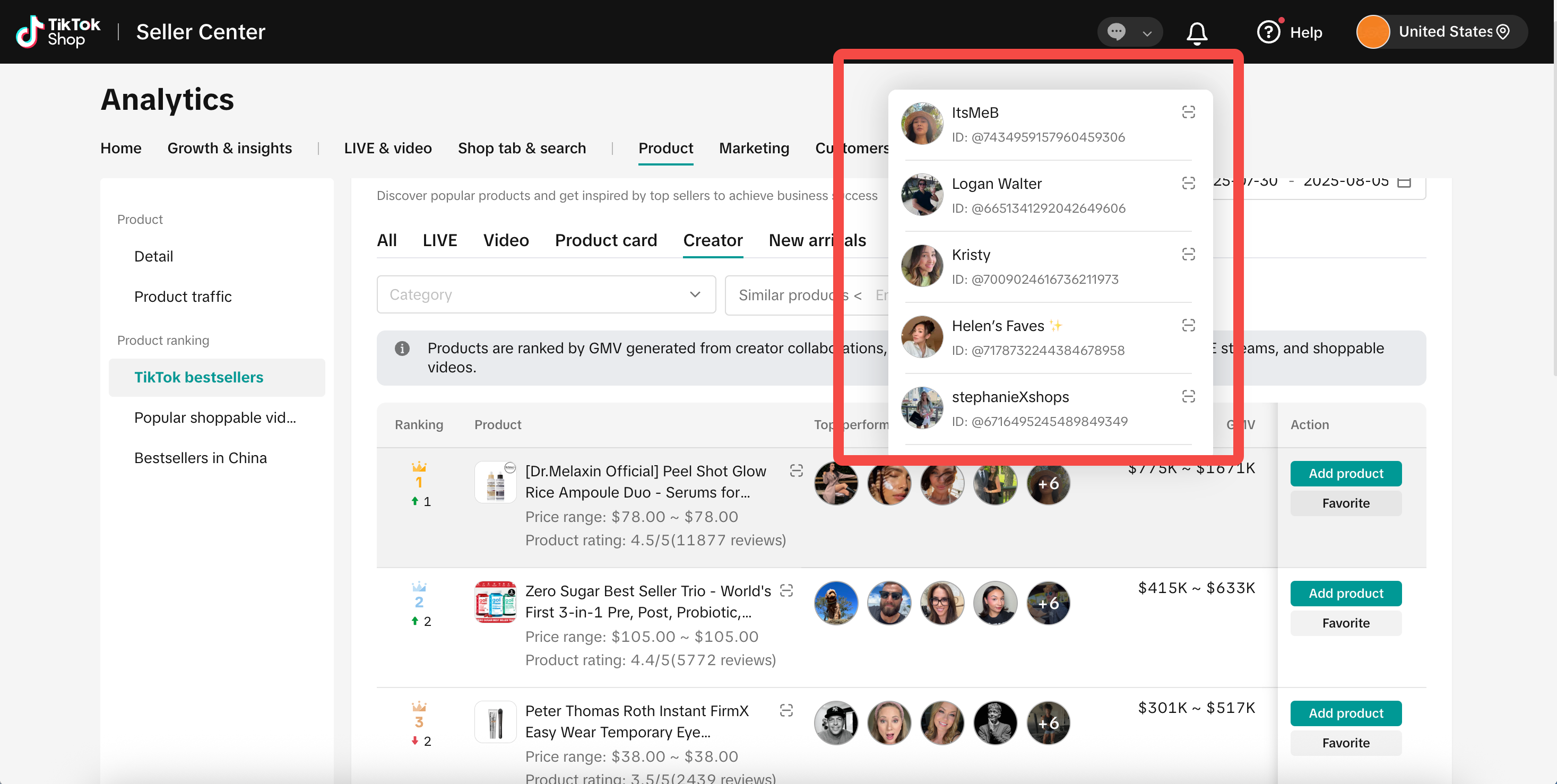Open the Marketing analytics tab
Viewport: 1557px width, 784px height.
point(754,148)
